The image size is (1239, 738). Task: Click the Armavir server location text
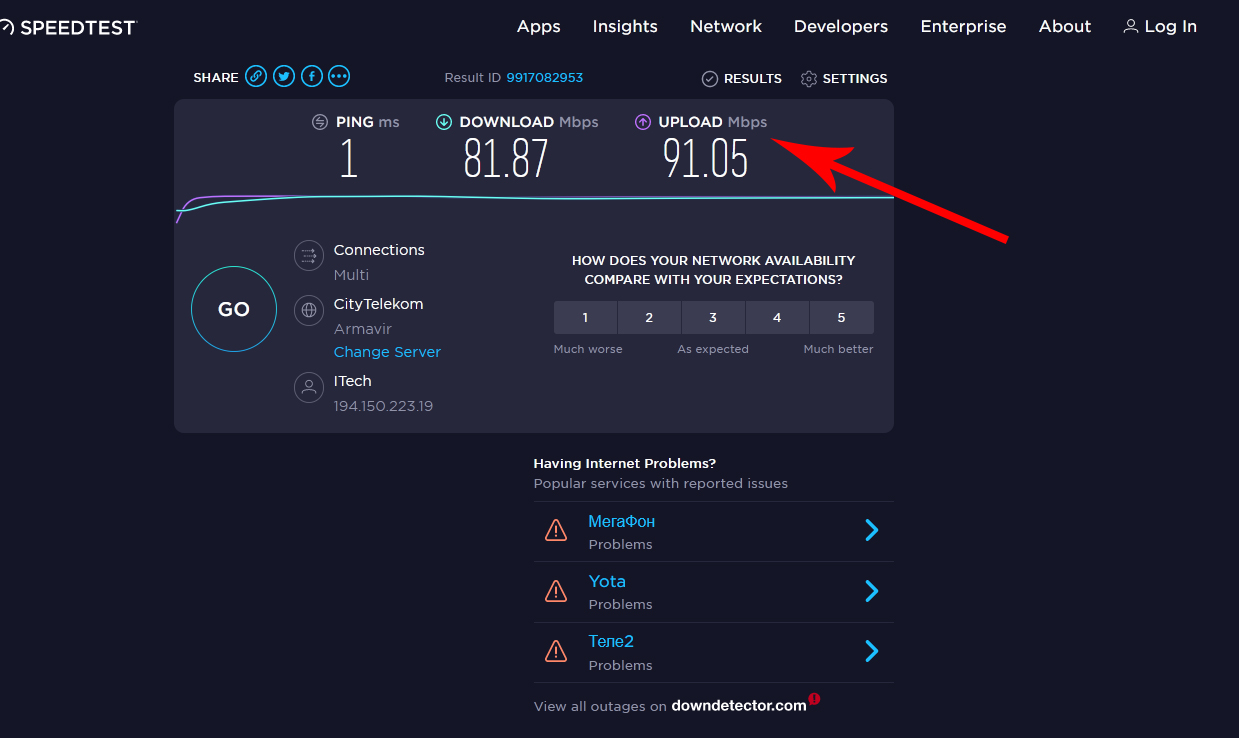tap(362, 329)
